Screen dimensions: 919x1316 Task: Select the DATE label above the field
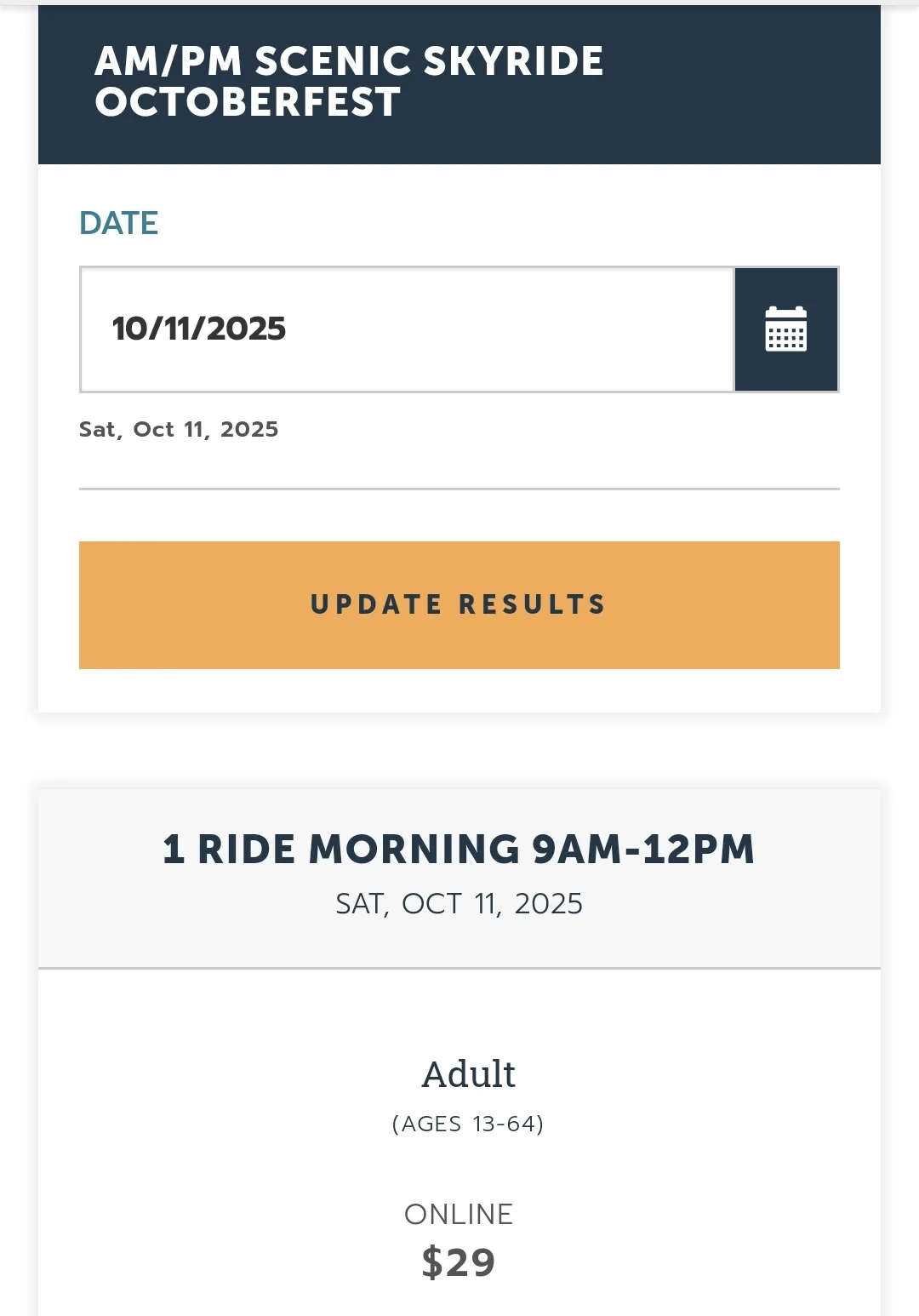pyautogui.click(x=118, y=223)
